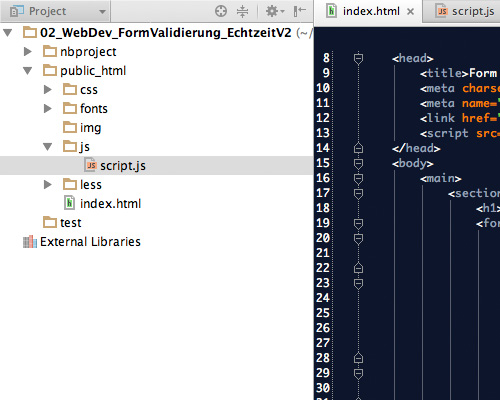This screenshot has height=400, width=500.
Task: Select the img folder in the tree
Action: tap(157, 128)
